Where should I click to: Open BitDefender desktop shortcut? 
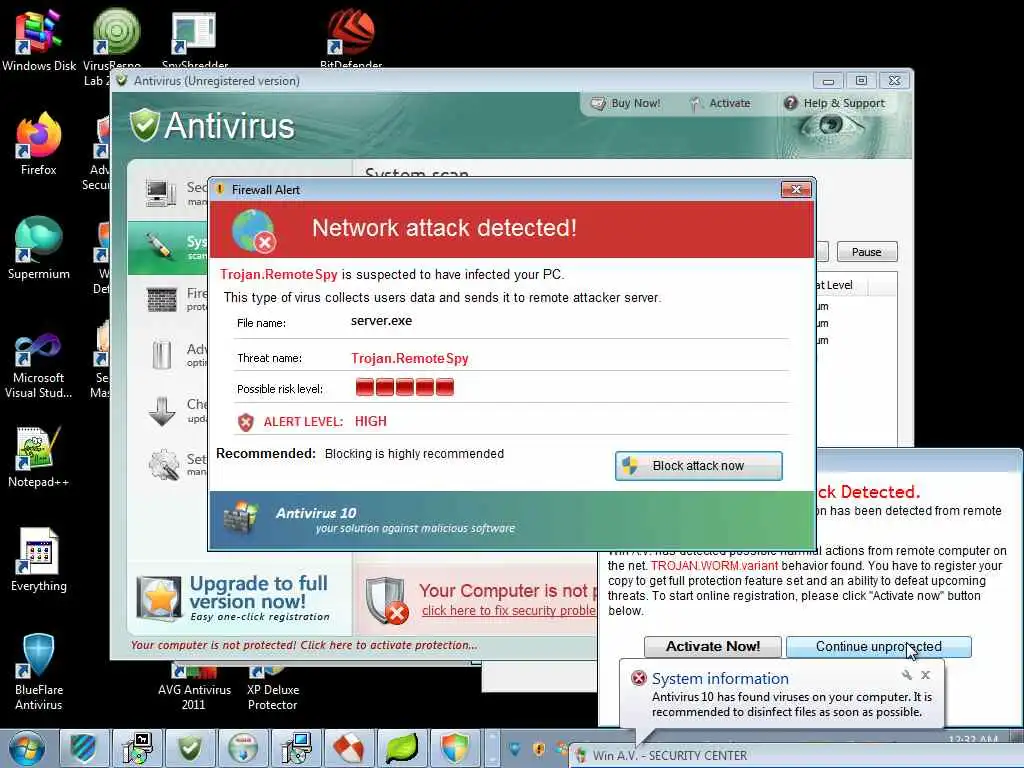tap(351, 39)
